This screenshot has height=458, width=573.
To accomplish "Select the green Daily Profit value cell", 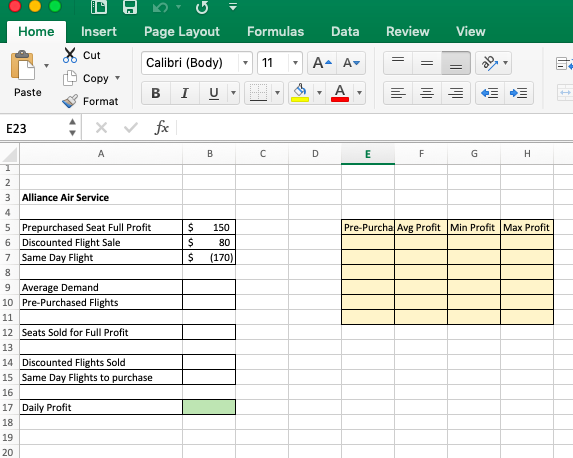I will pos(209,407).
